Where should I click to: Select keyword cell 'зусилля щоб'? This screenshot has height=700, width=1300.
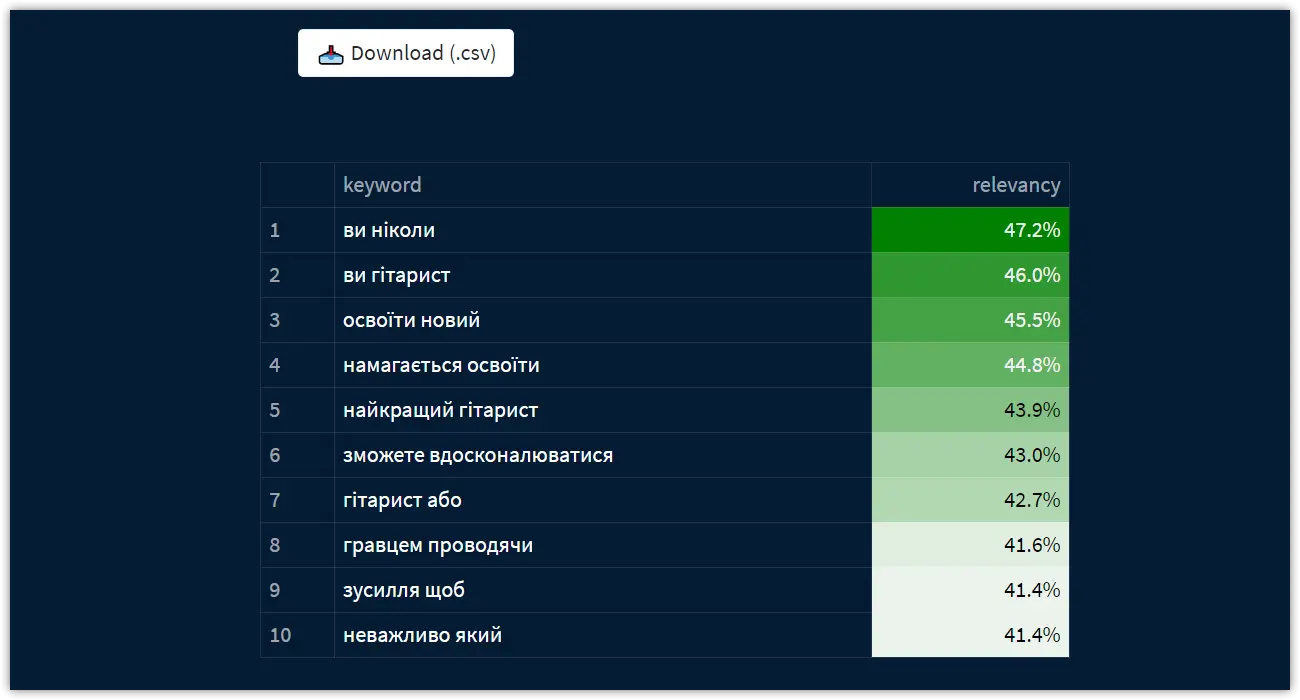point(603,590)
